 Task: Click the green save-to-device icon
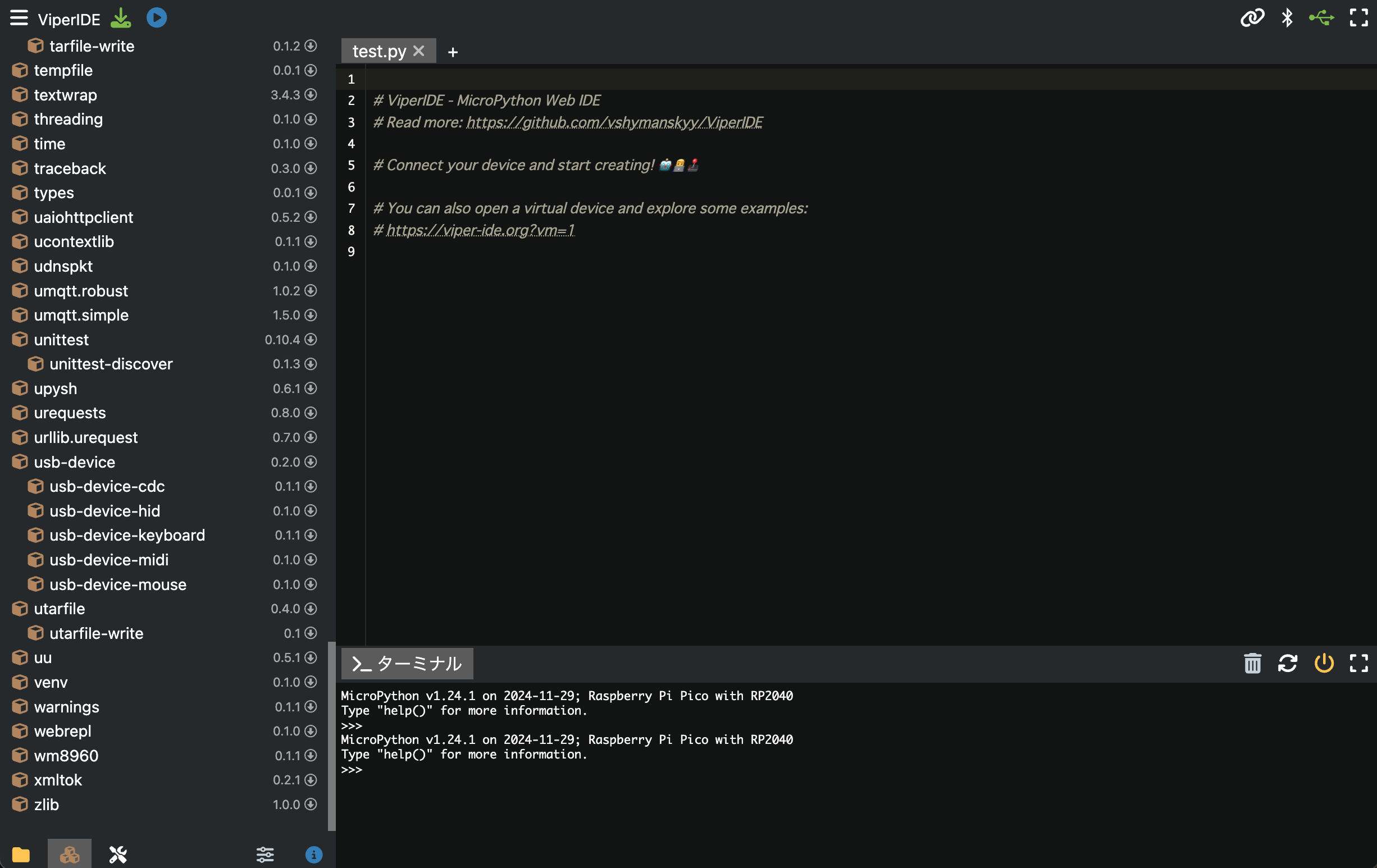pos(121,18)
